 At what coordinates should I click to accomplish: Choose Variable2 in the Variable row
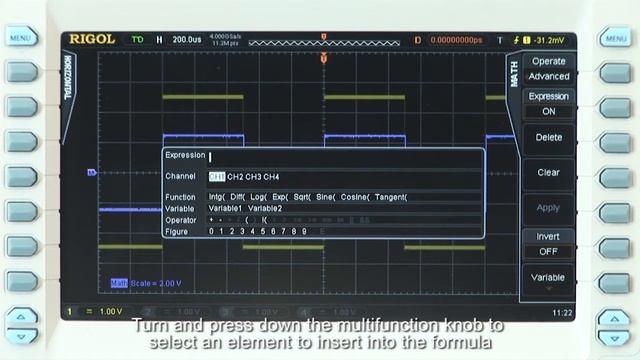click(265, 209)
